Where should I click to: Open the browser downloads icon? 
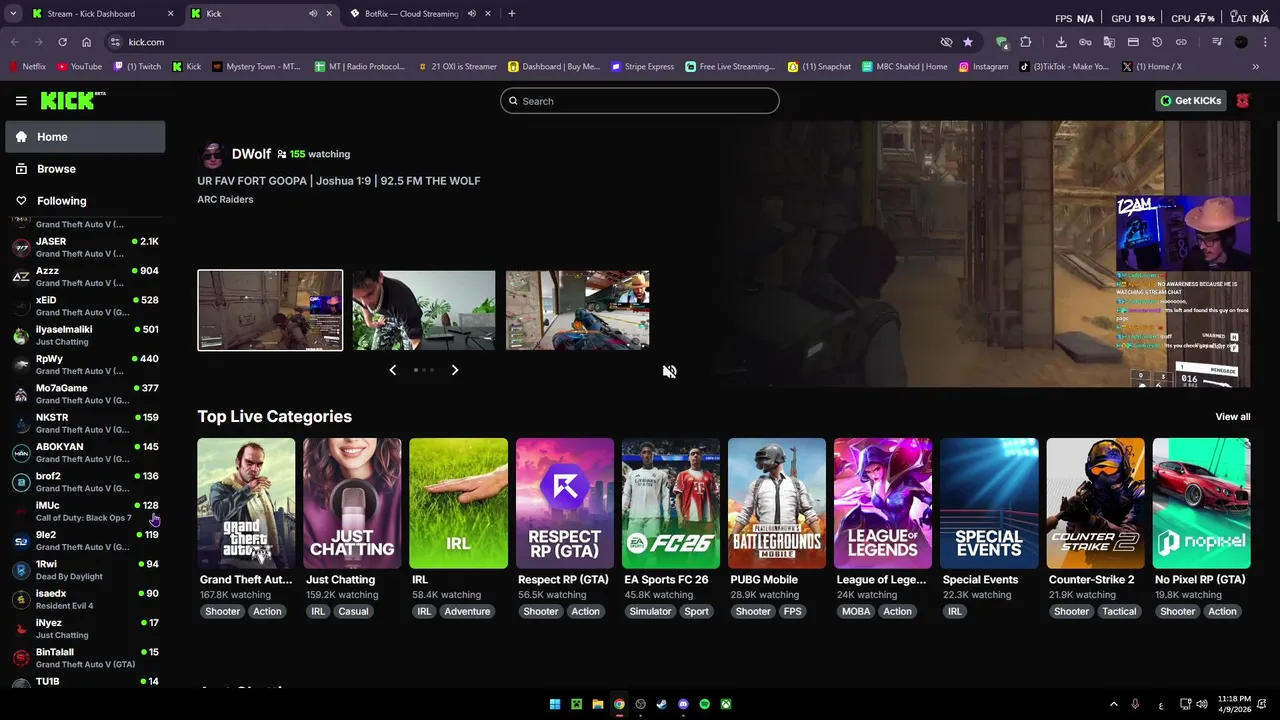(x=1061, y=42)
